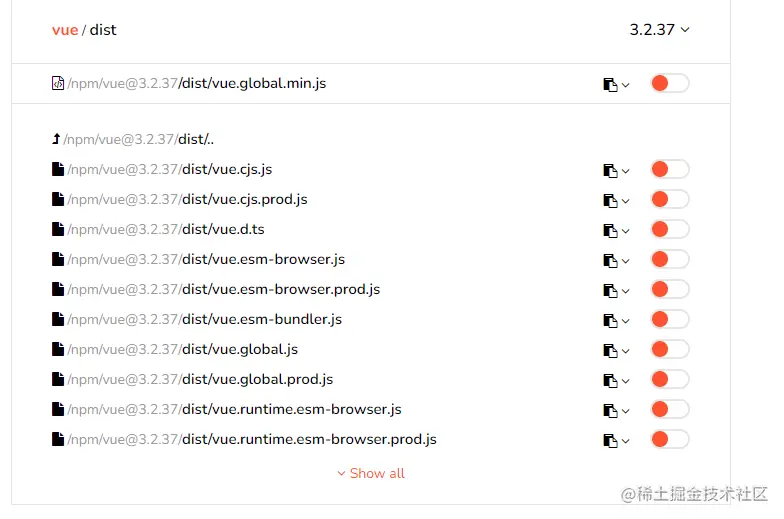Toggle the switch for vue.runtime.esm-browser.js

pos(670,409)
